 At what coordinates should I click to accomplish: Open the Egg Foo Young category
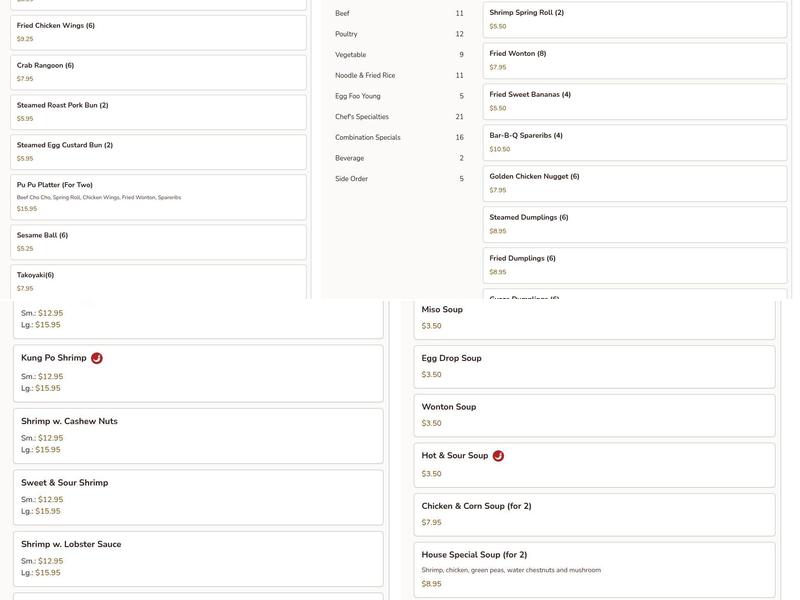coord(398,96)
